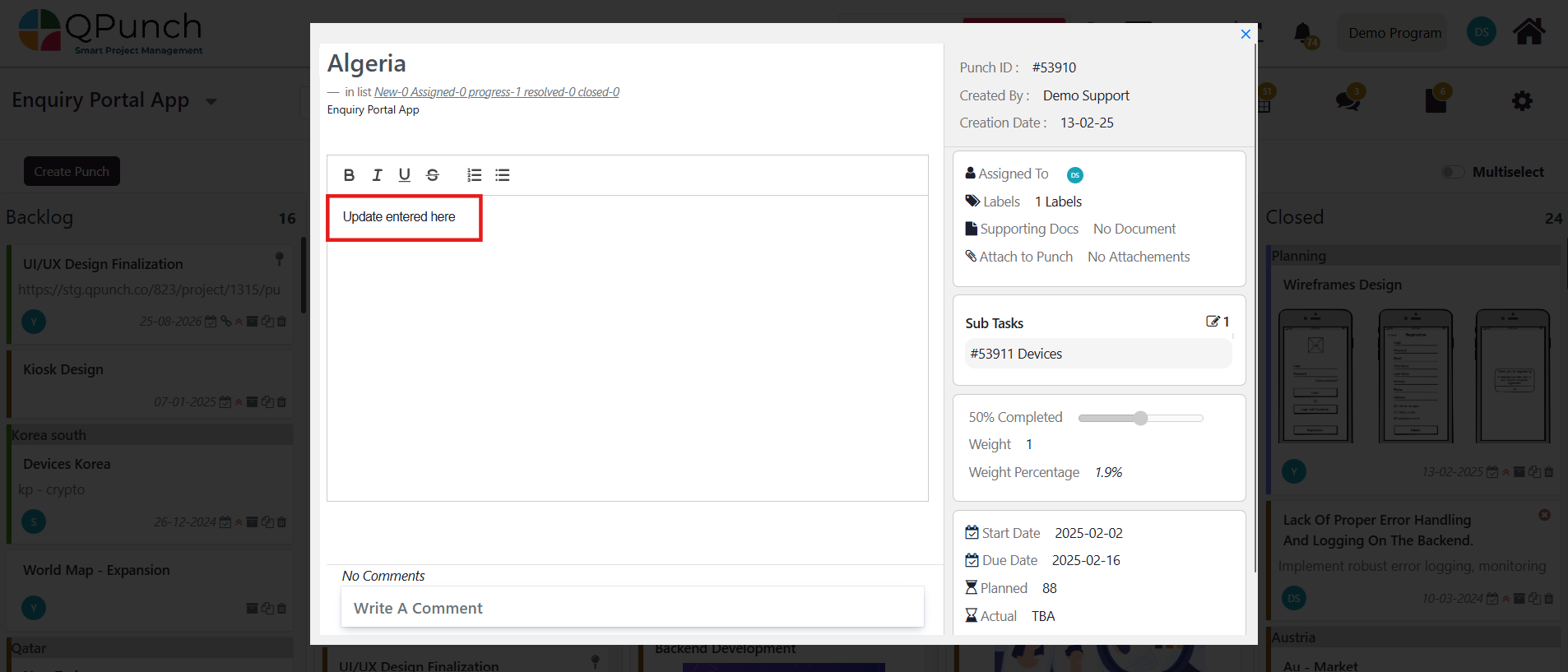Insert a bulleted list
This screenshot has height=672, width=1568.
tap(503, 175)
